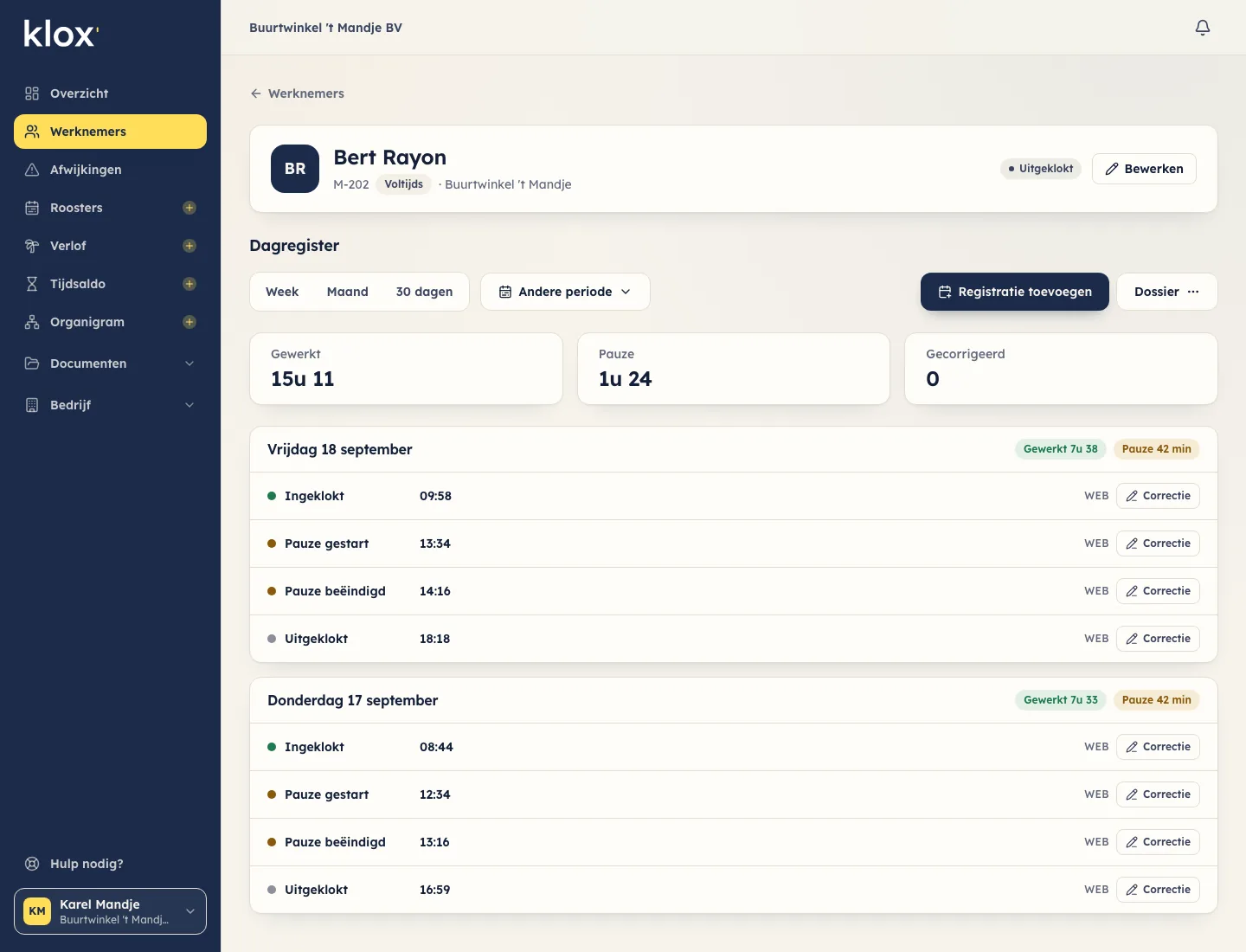Click the KM avatar of Karel Mandje
This screenshot has height=952, width=1246.
pos(37,911)
